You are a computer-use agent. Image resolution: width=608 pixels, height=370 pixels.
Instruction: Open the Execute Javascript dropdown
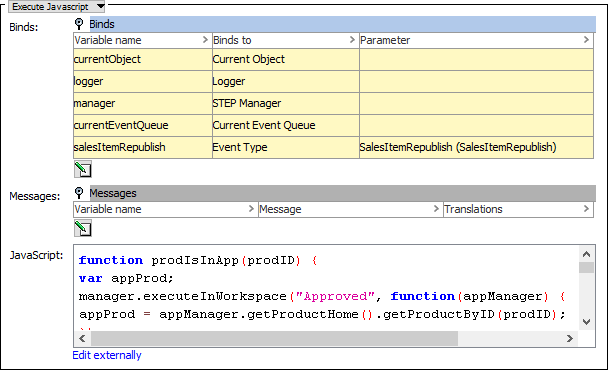point(57,7)
